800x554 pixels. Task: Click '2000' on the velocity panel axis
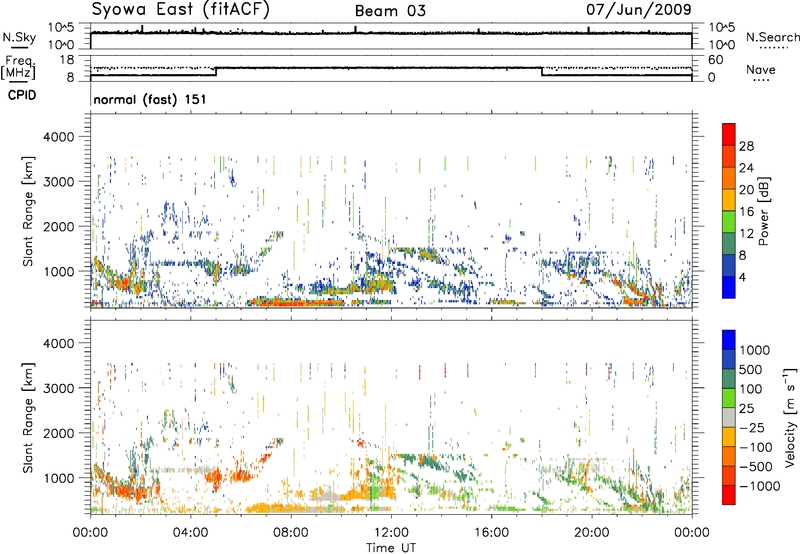59,433
